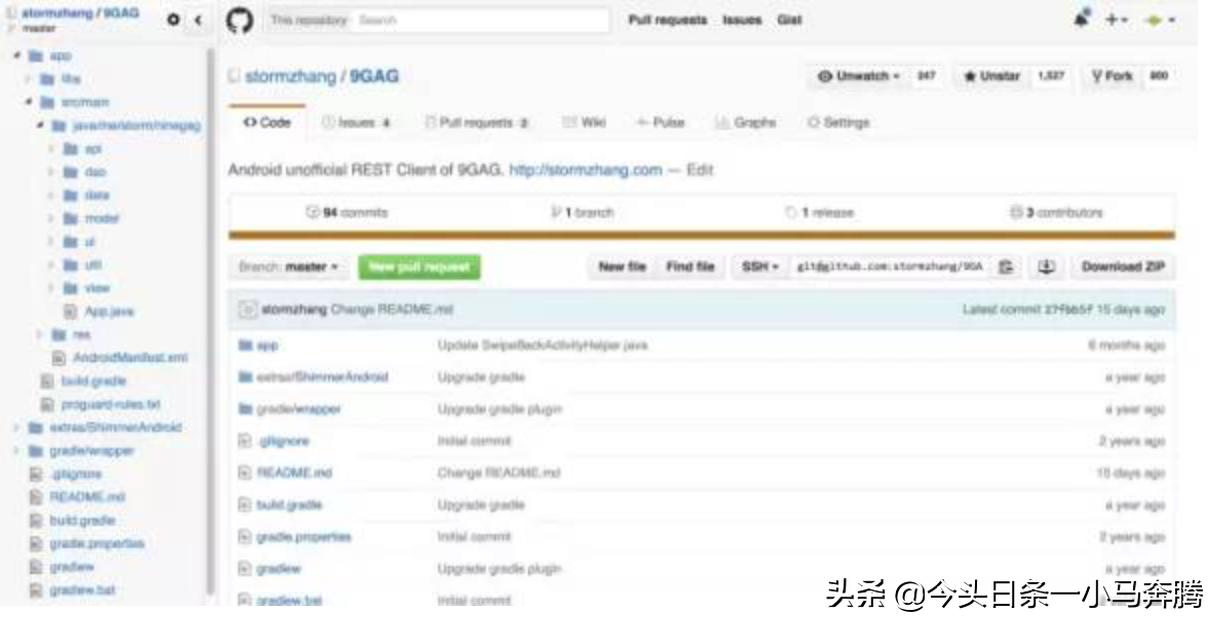View the 1 branch link
Screen dimensions: 1222x628
[582, 213]
